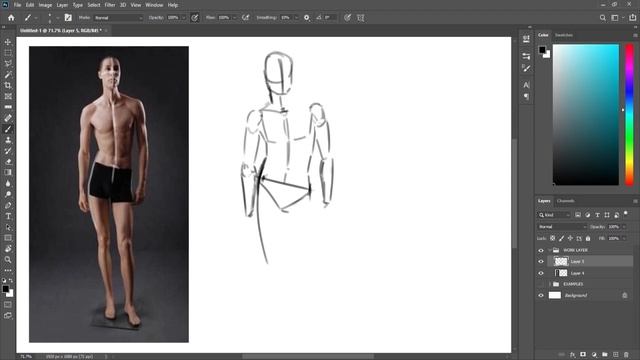Screen dimensions: 640x360
Task: Toggle visibility of WORK LAYER group
Action: [541, 250]
